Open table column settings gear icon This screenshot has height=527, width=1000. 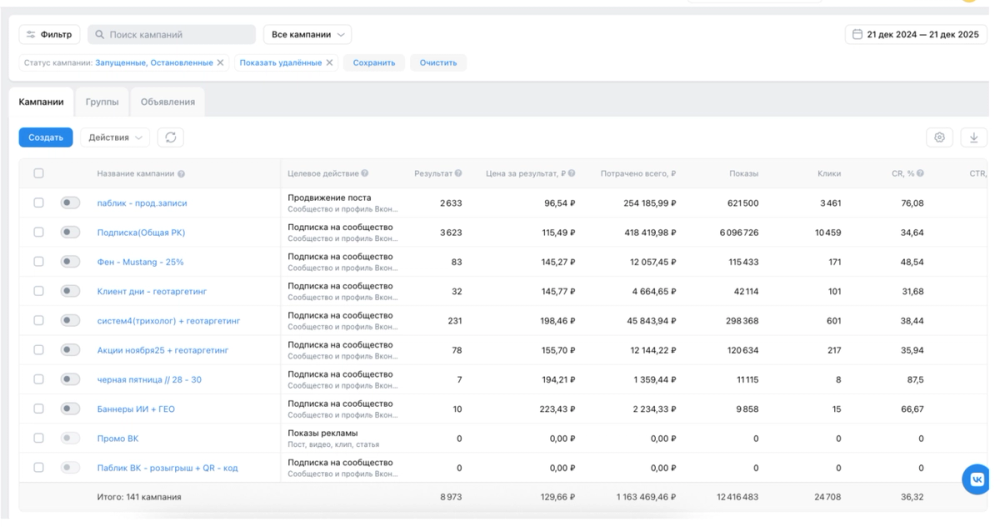939,137
